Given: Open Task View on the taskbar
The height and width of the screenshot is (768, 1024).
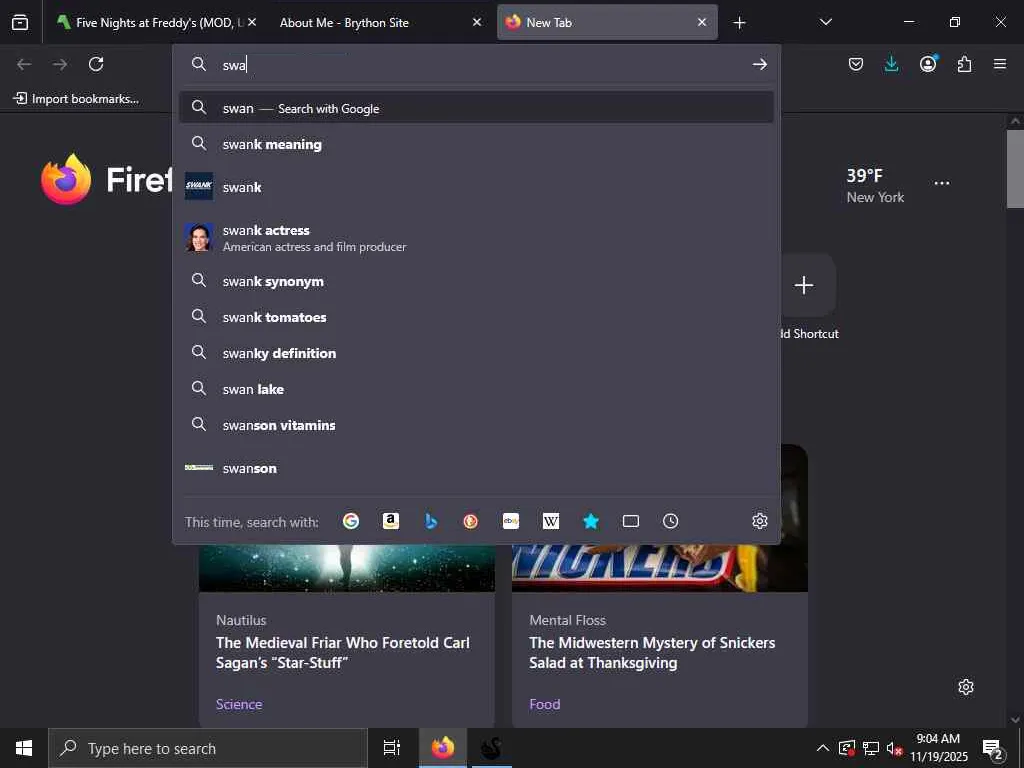Looking at the screenshot, I should 392,748.
